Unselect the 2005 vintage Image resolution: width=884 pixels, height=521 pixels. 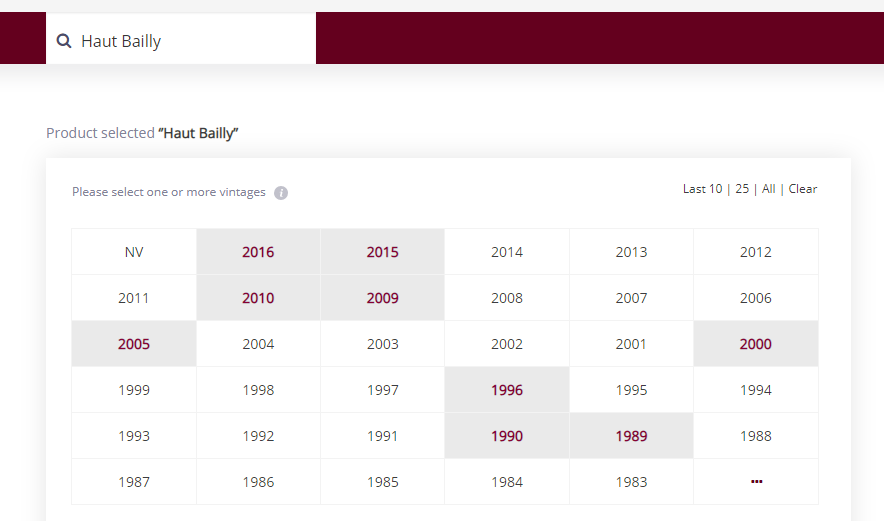[x=134, y=344]
